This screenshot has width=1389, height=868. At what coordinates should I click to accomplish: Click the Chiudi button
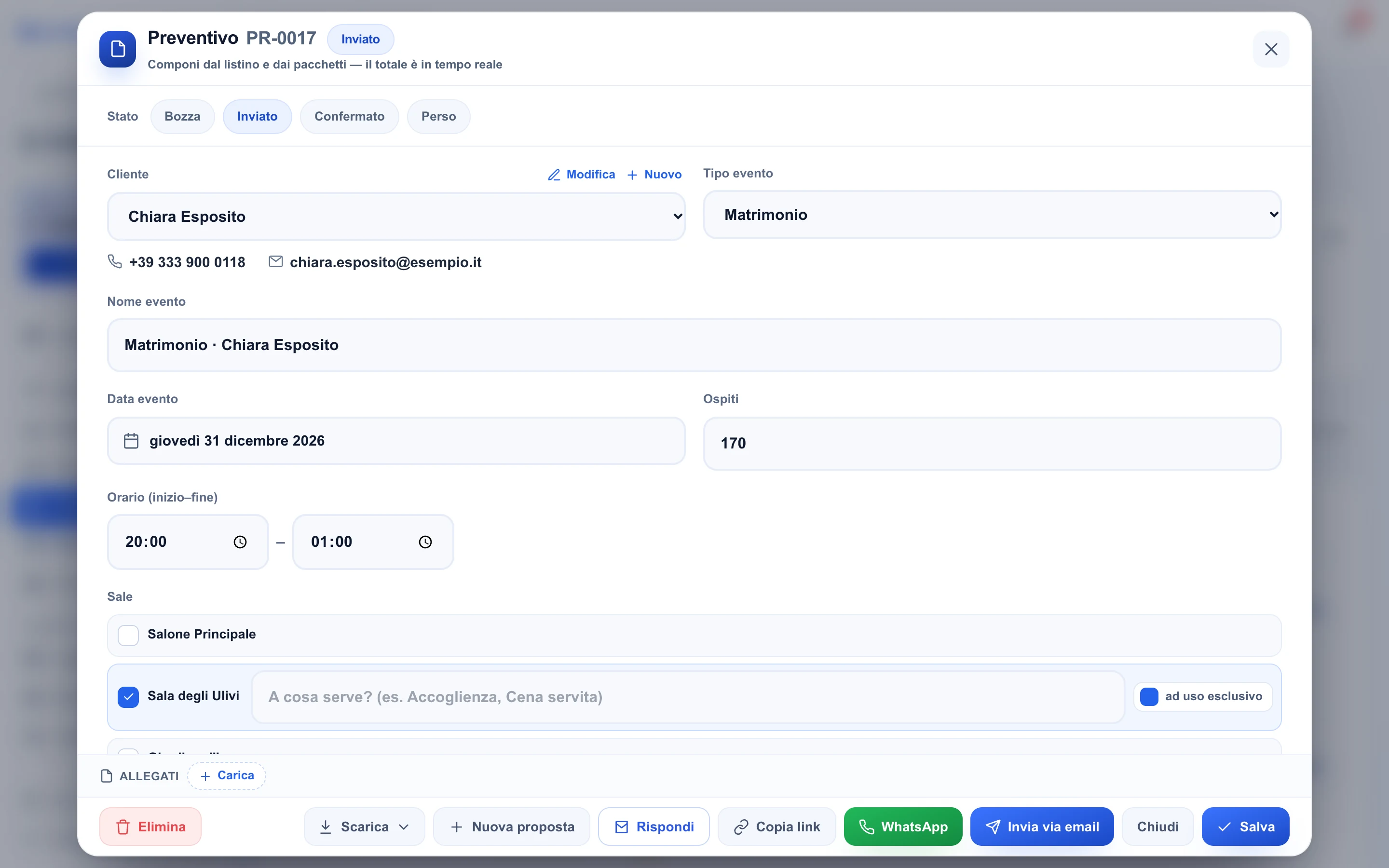pos(1157,827)
